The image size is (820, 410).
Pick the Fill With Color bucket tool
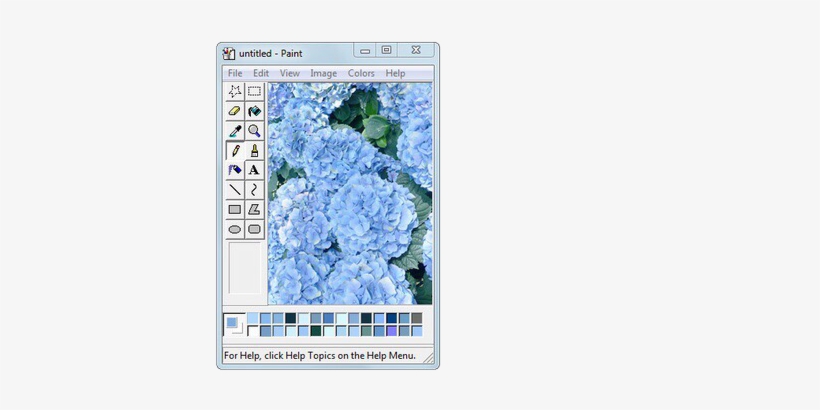[254, 111]
